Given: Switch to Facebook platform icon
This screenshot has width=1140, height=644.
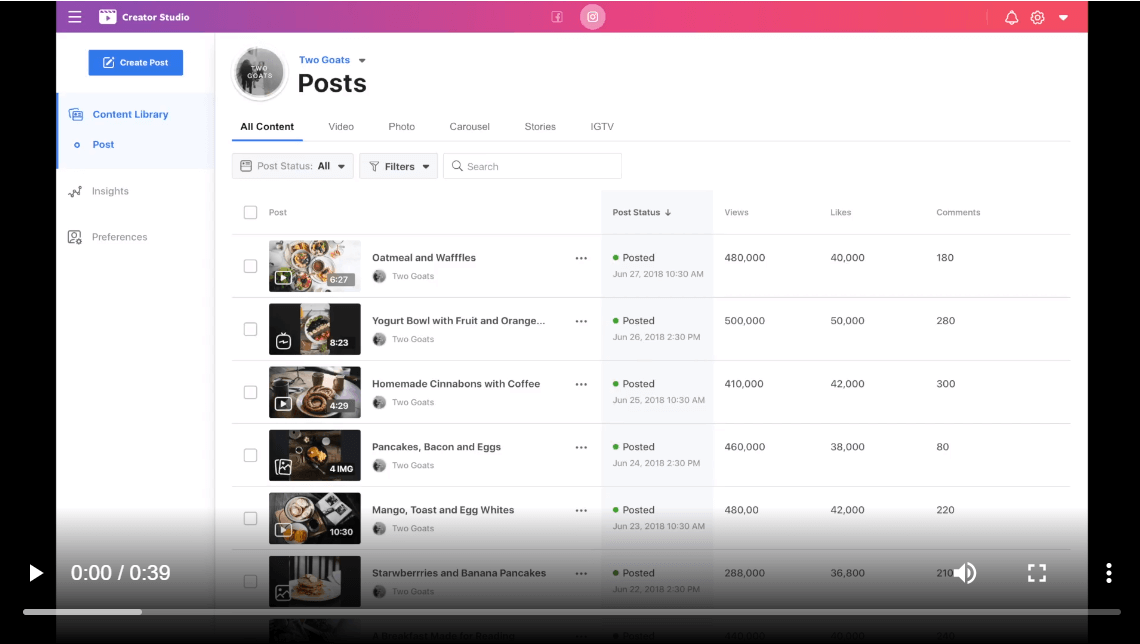Looking at the screenshot, I should click(x=557, y=17).
